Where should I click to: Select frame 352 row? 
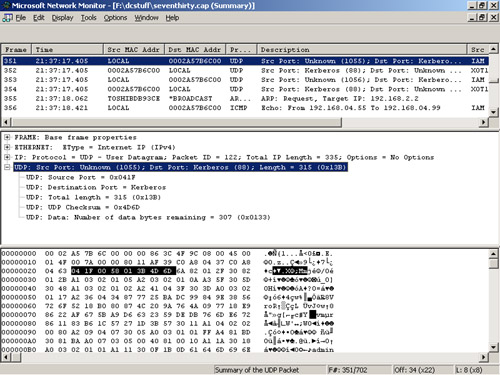tap(246, 70)
